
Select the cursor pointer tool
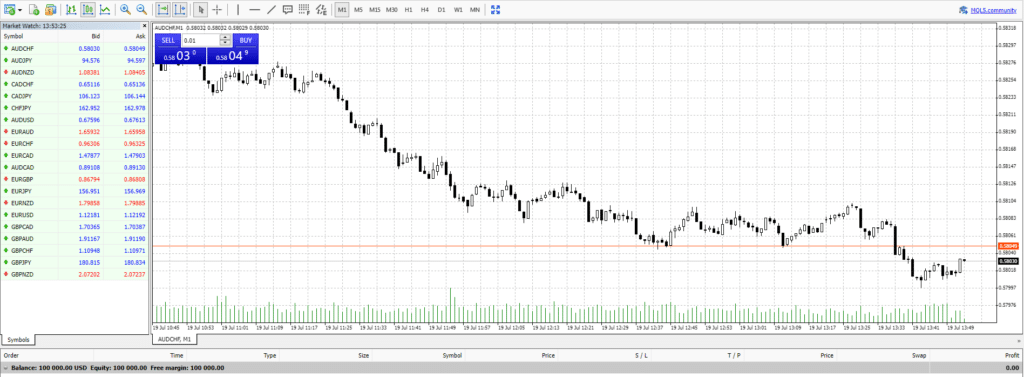tap(201, 10)
